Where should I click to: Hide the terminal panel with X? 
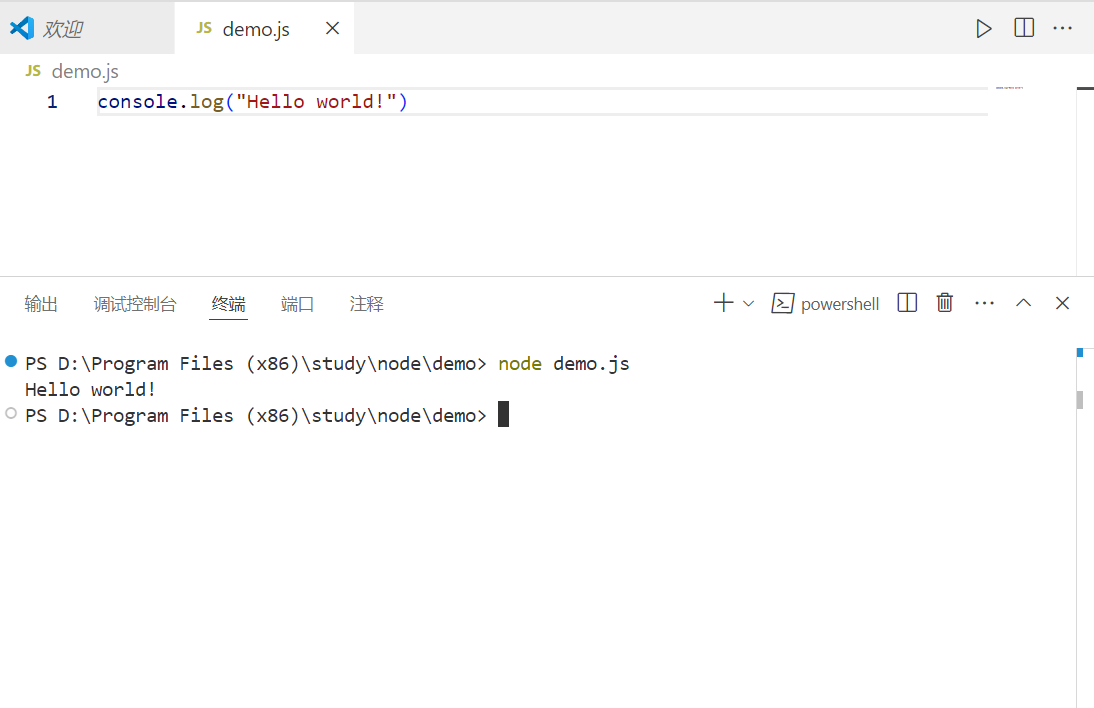(x=1061, y=303)
